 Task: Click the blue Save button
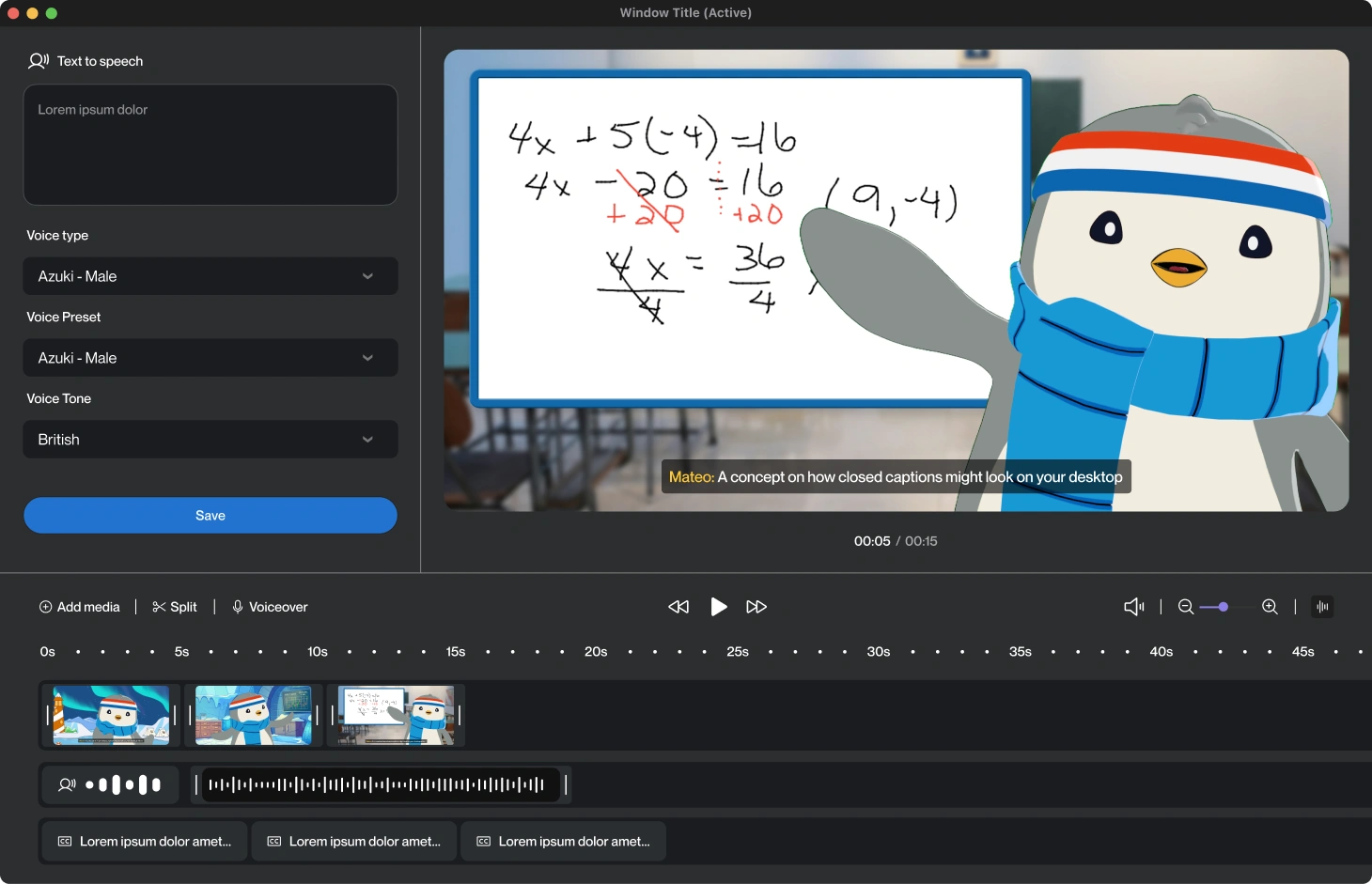coord(210,516)
